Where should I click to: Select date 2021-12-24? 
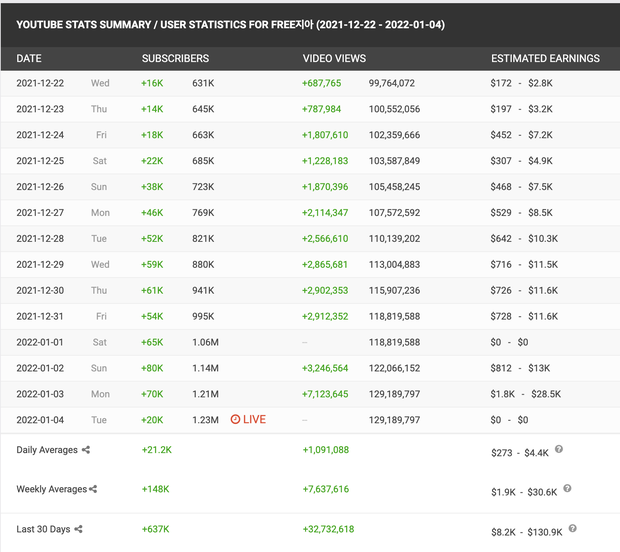pyautogui.click(x=40, y=135)
